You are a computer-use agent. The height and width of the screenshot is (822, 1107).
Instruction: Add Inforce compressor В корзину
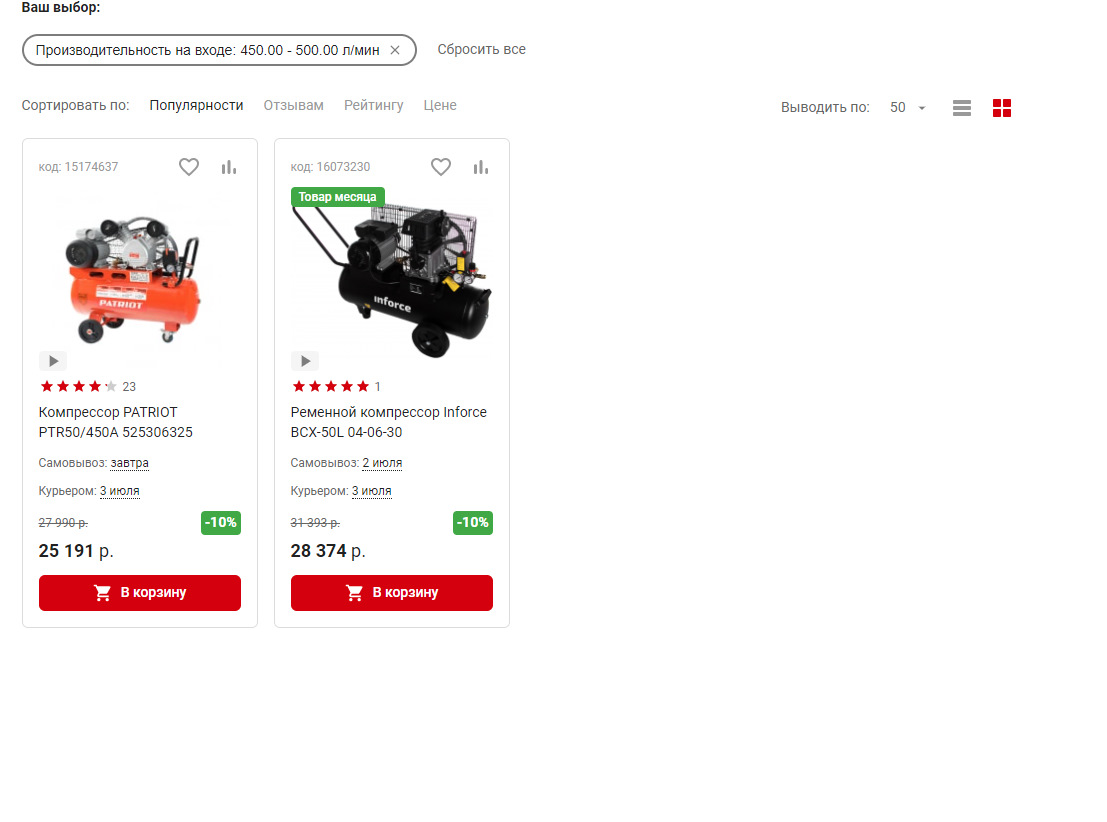click(x=392, y=592)
